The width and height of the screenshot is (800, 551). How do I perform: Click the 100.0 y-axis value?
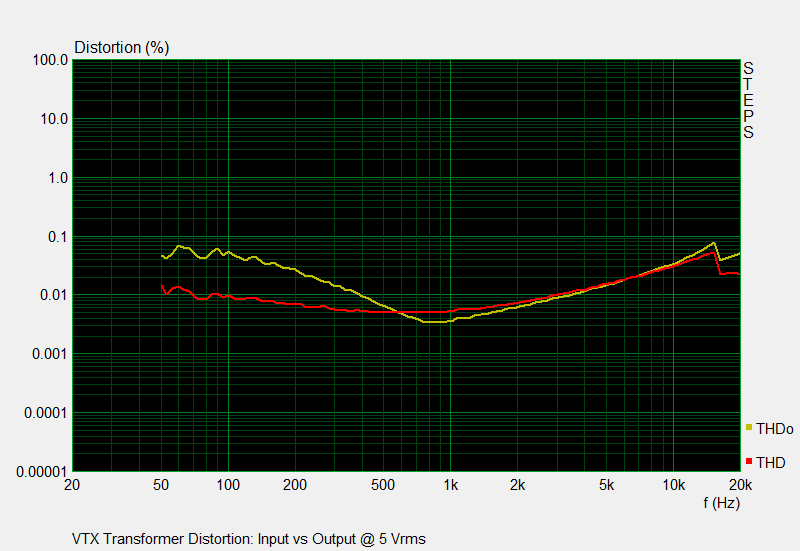[51, 60]
